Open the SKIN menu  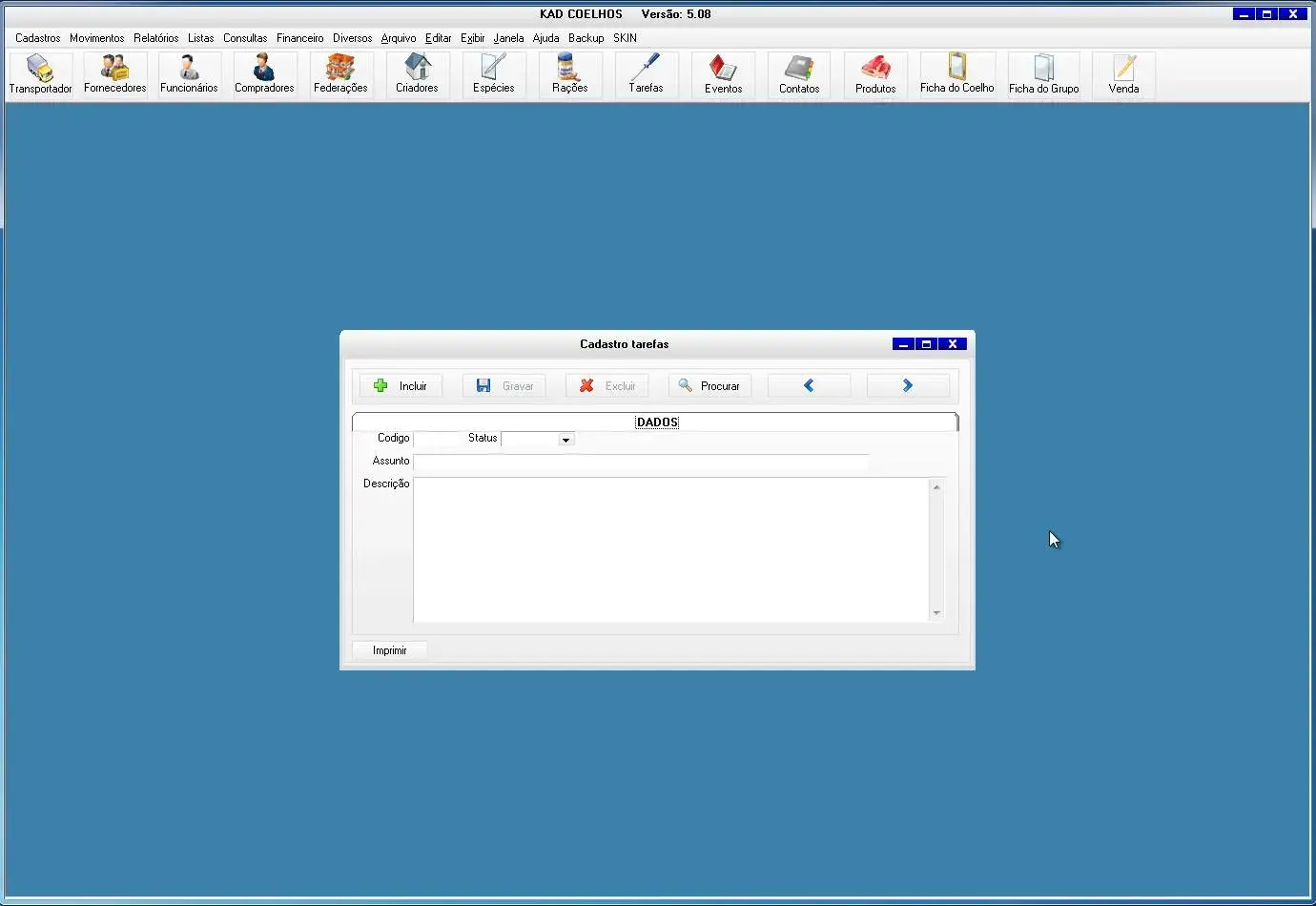pyautogui.click(x=625, y=38)
